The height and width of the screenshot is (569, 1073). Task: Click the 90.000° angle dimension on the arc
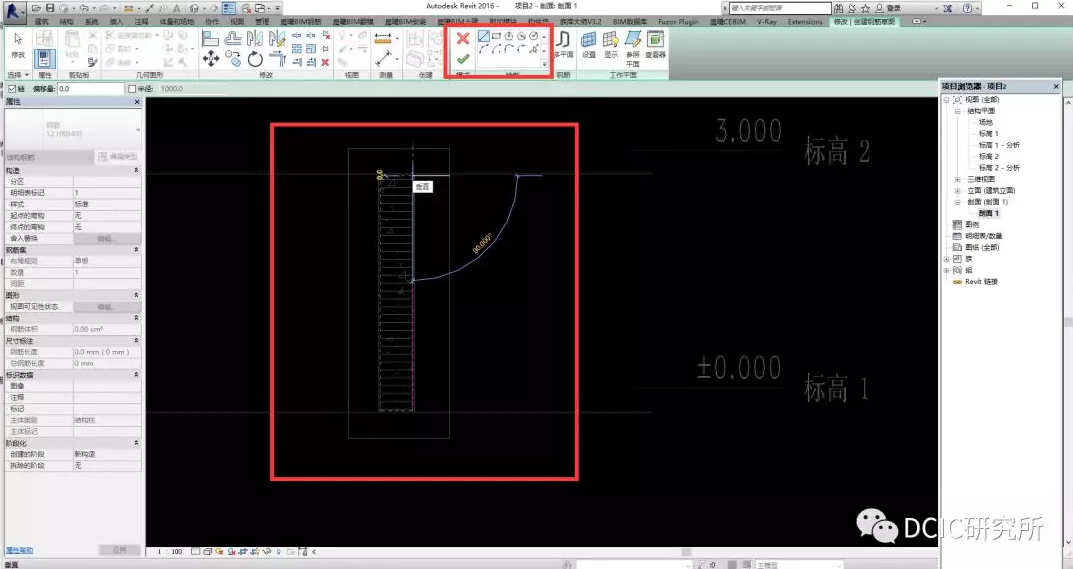point(482,243)
